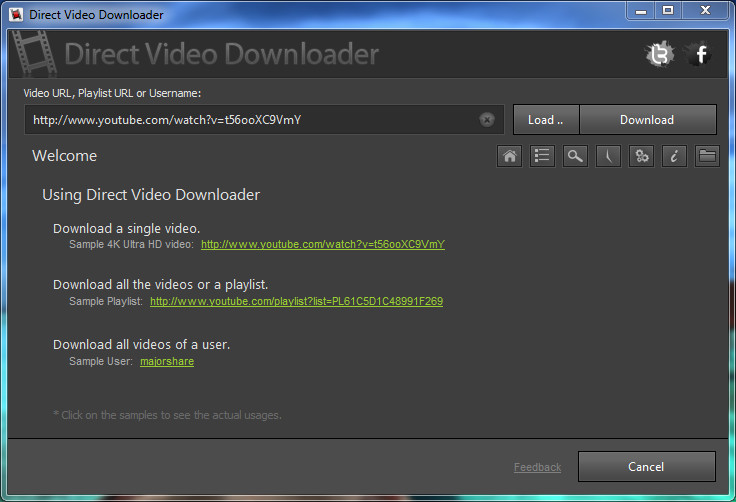
Task: Select sample user majorshare link
Action: [x=167, y=361]
